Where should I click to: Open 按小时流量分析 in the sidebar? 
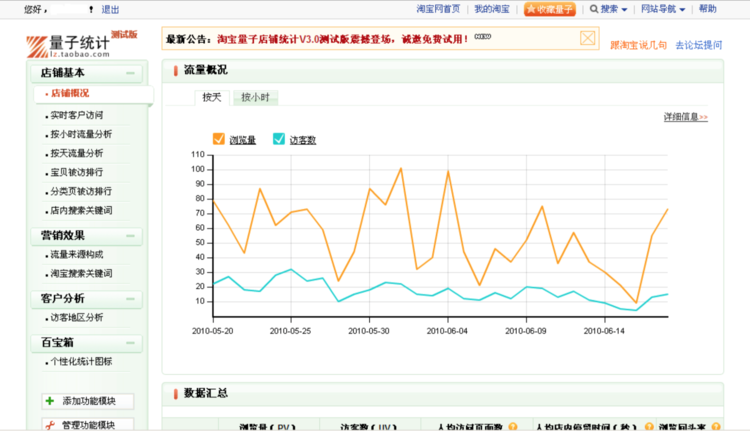81,134
